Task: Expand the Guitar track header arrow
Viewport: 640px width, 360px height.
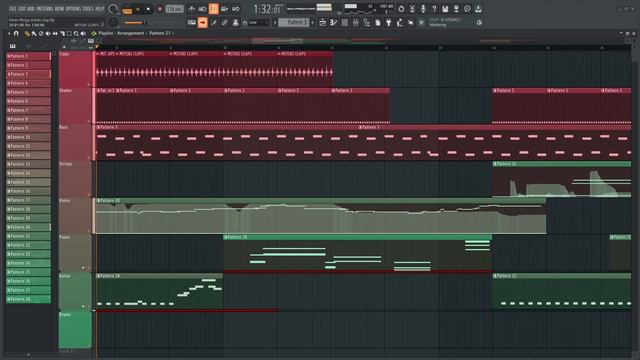Action: click(83, 306)
